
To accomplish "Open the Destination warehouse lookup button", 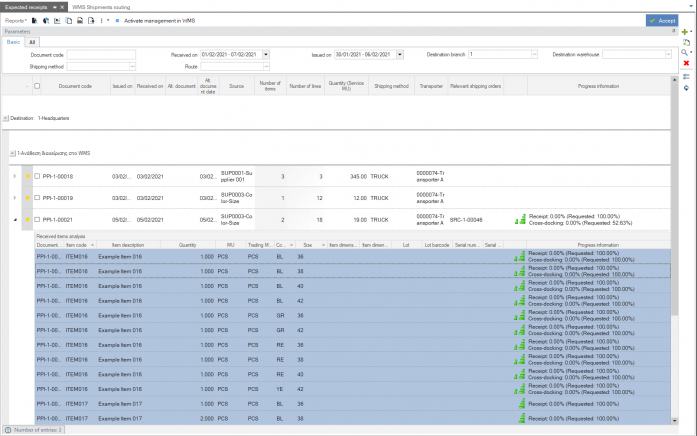I will coord(668,55).
